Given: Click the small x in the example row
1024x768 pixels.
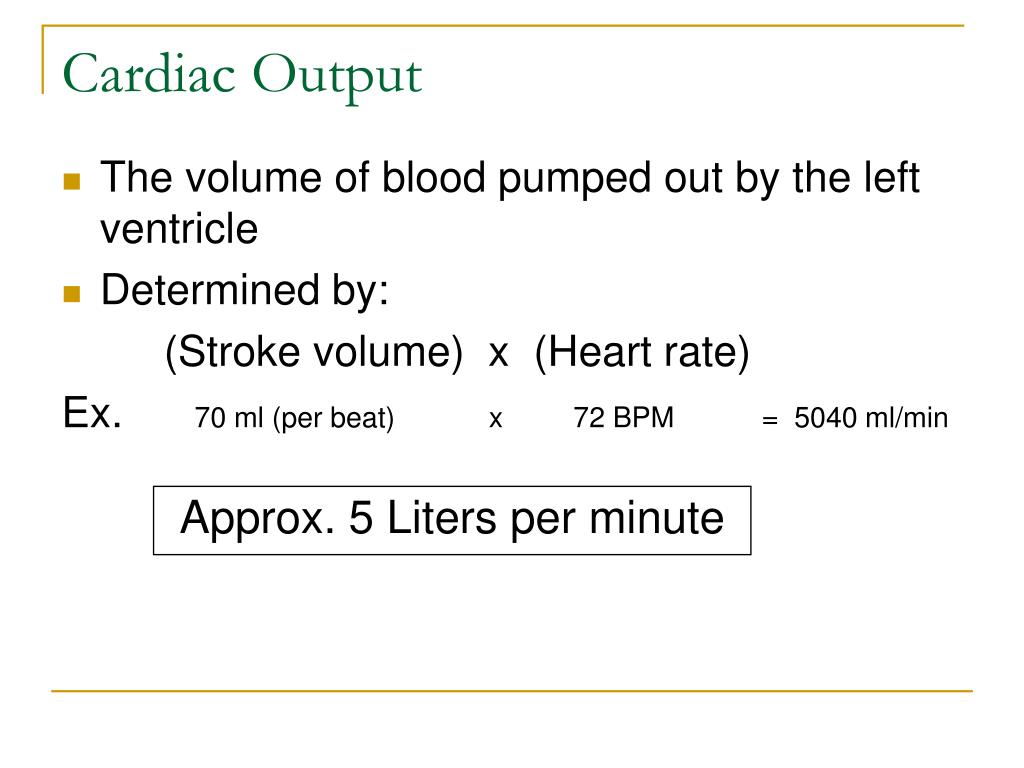Looking at the screenshot, I should tap(496, 420).
